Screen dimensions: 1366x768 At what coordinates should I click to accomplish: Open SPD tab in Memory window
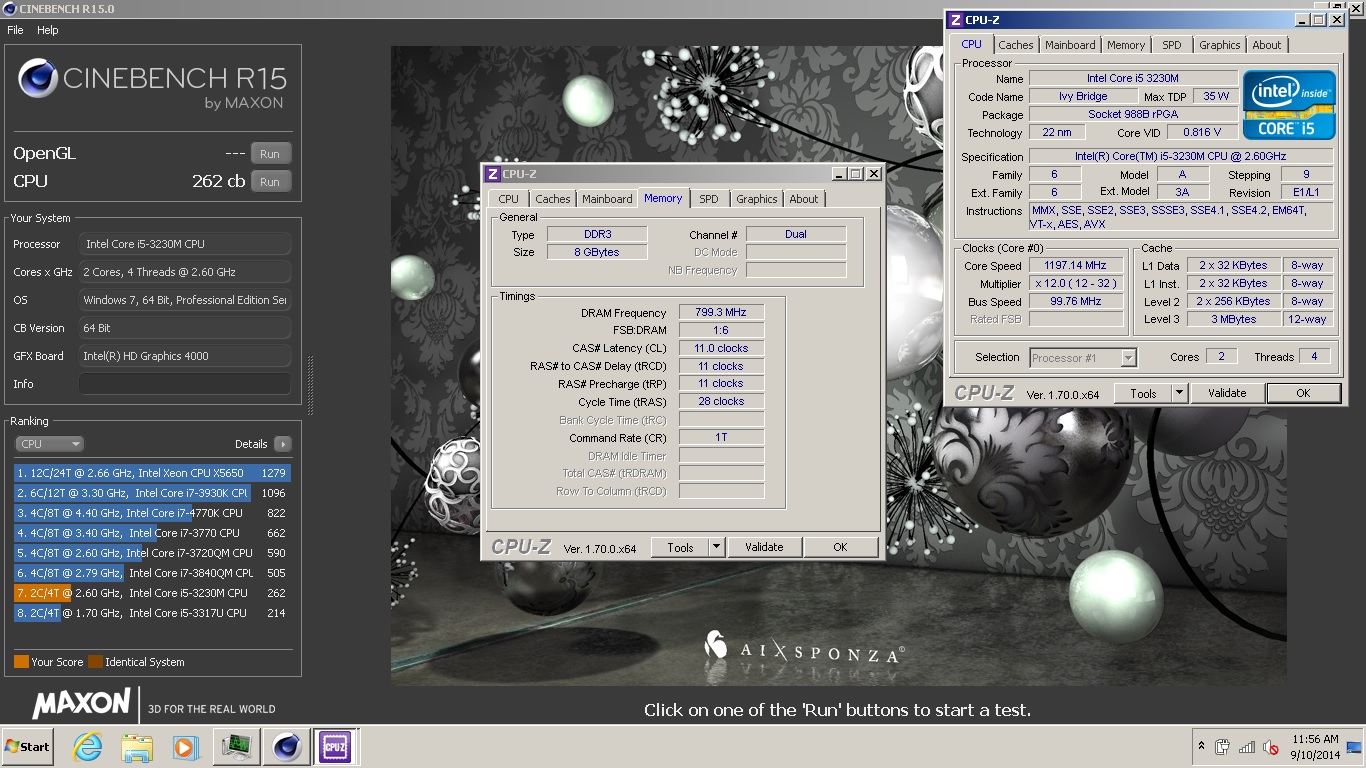point(709,199)
